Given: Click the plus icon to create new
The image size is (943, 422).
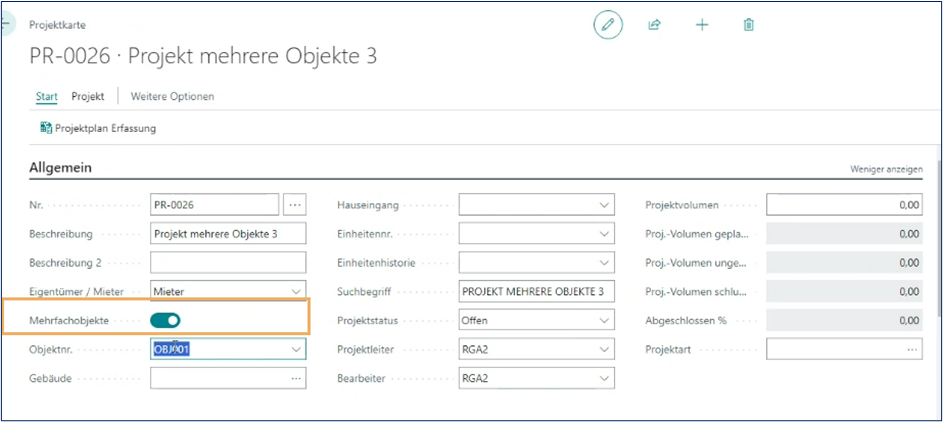Looking at the screenshot, I should click(x=702, y=25).
